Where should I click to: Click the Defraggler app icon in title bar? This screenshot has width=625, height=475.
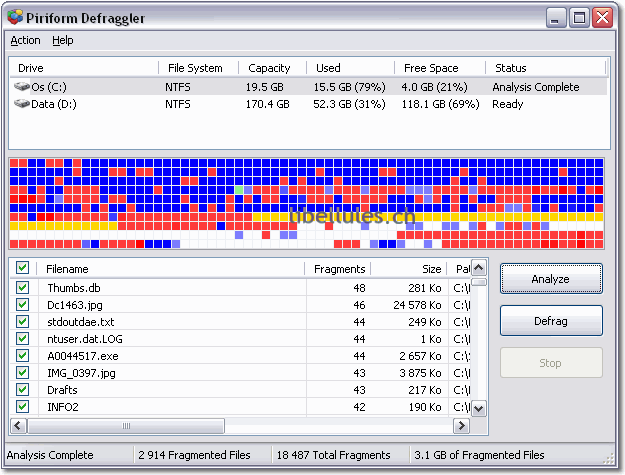click(16, 17)
